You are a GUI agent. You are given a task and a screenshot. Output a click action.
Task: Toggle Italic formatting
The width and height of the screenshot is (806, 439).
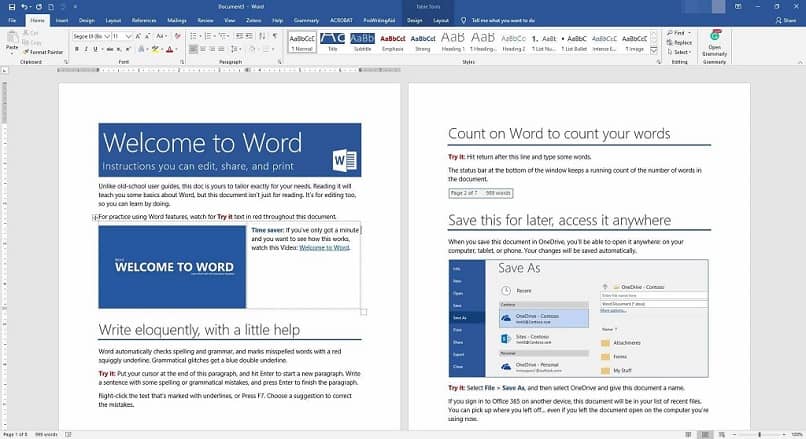coord(88,48)
